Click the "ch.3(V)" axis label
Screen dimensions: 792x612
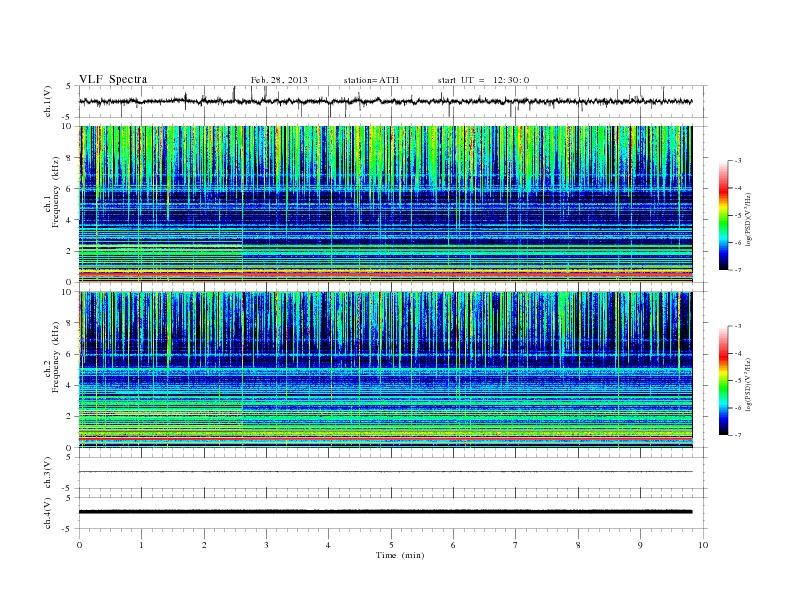click(x=48, y=473)
